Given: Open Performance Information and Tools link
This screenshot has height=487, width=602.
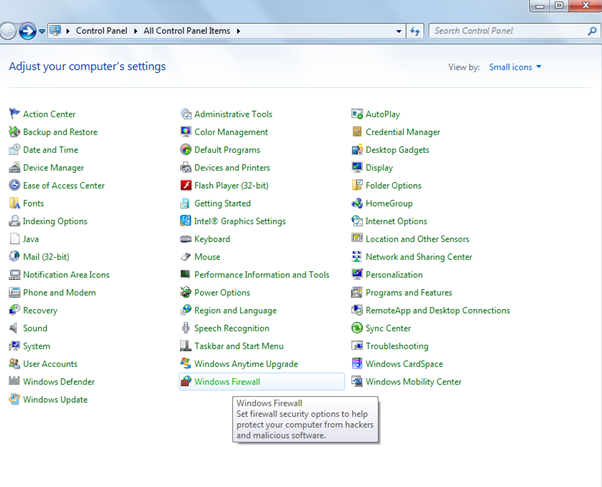Looking at the screenshot, I should click(x=262, y=275).
